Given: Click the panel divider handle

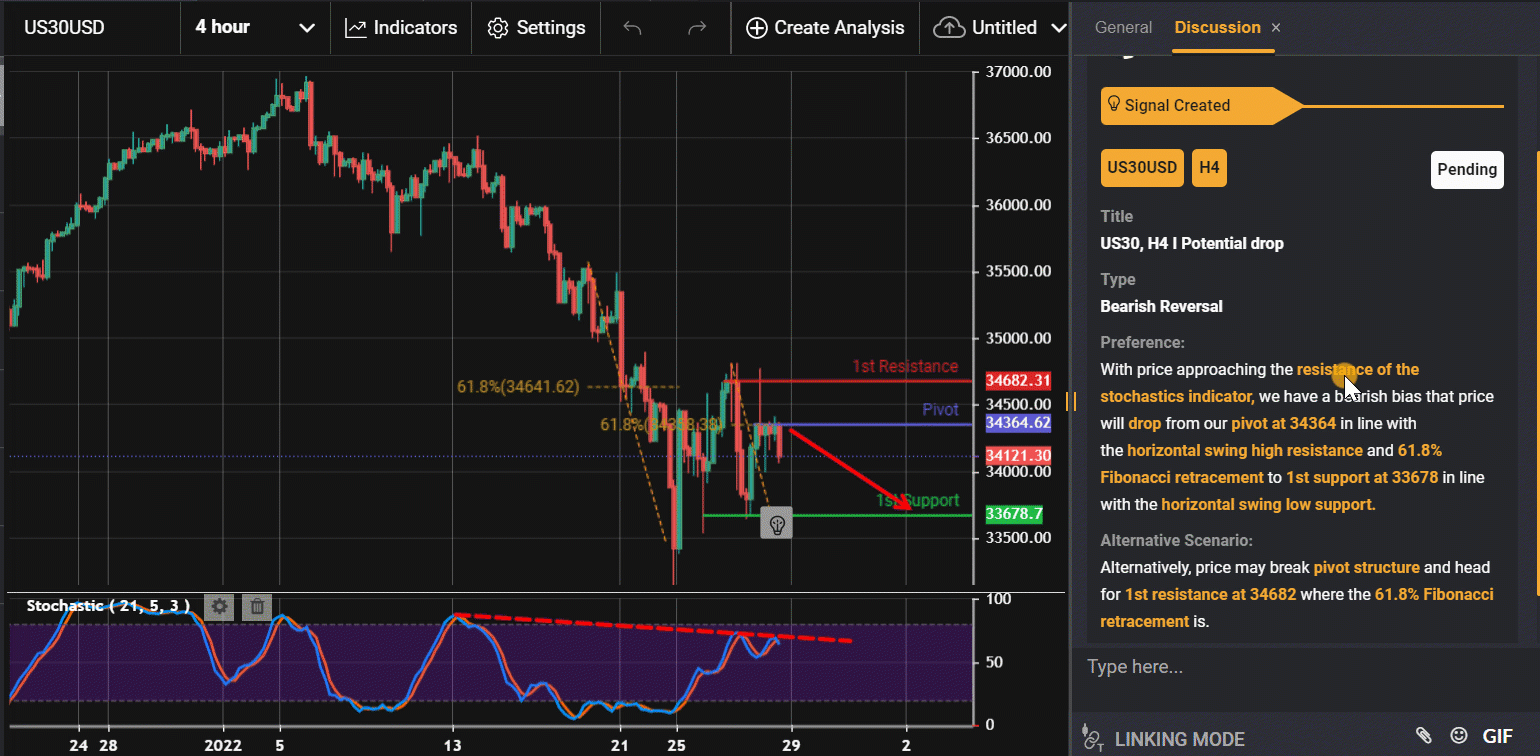Looking at the screenshot, I should (x=1072, y=401).
